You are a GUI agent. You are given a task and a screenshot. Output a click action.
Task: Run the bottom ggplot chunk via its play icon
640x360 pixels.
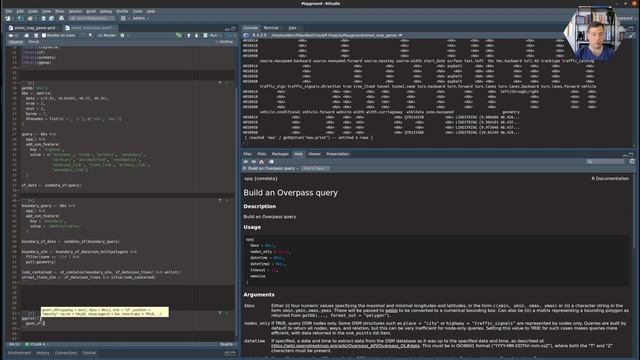click(x=227, y=313)
